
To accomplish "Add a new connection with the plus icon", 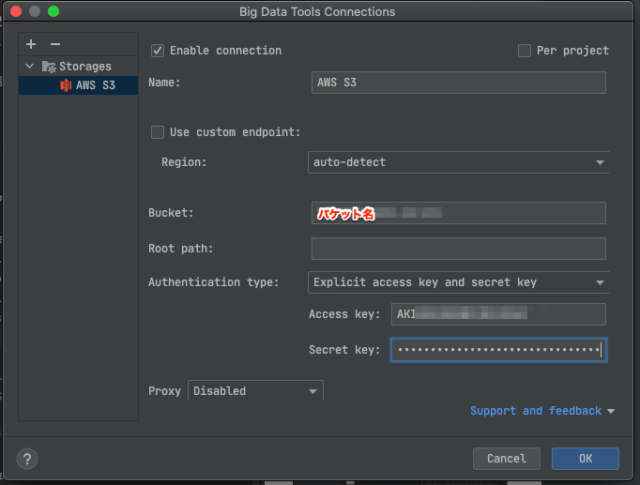I will coord(31,44).
